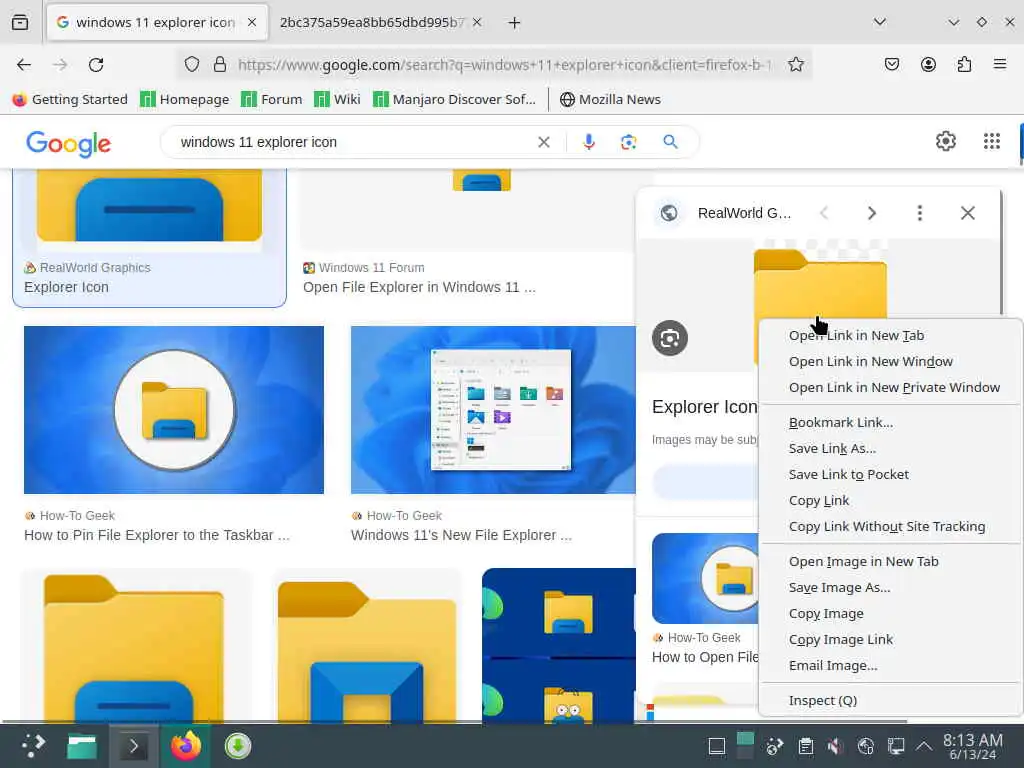Submit search with the magnifier icon
This screenshot has width=1024, height=768.
coord(670,142)
